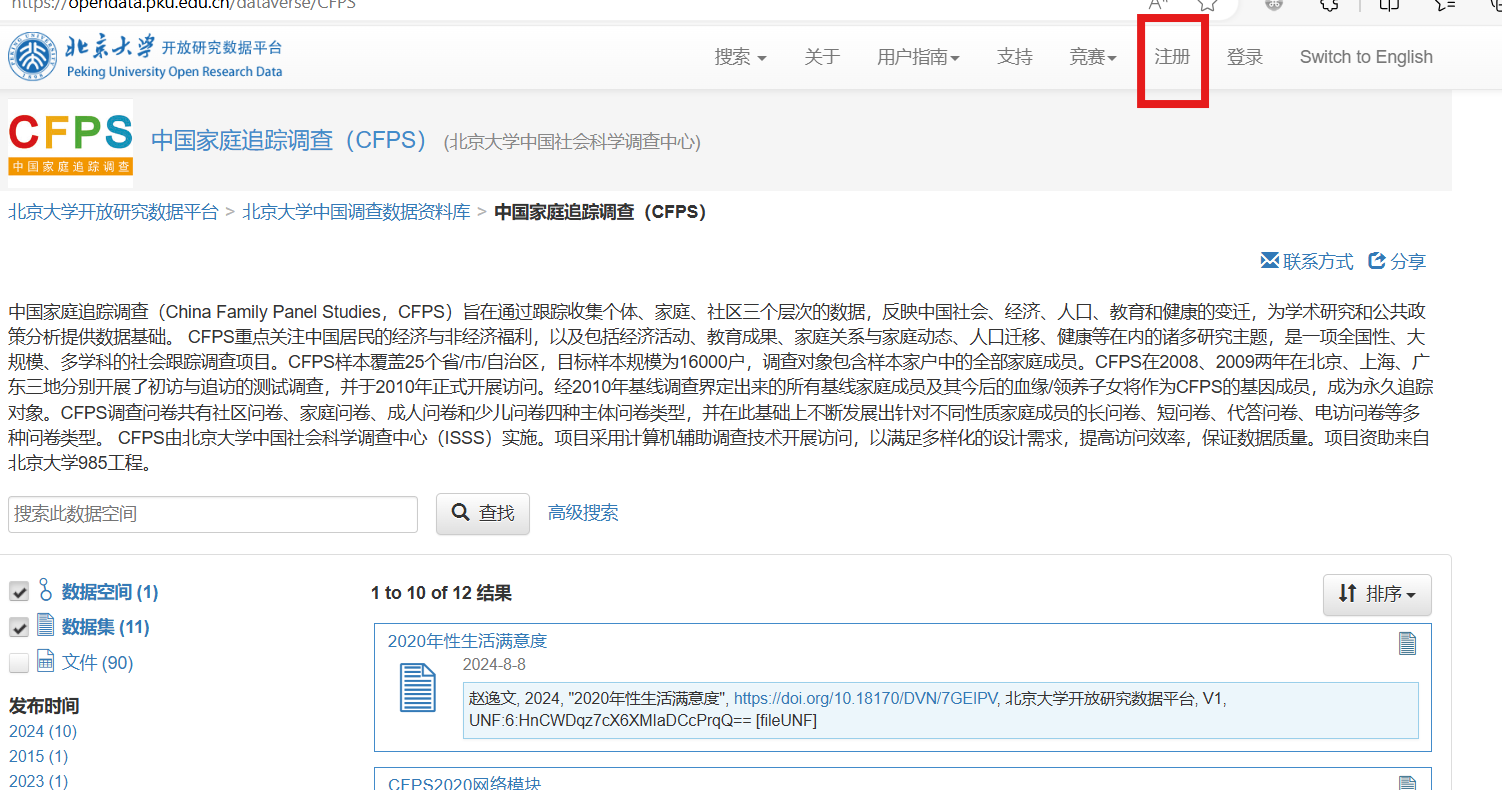Click the share arrow icon beside 分享
1502x790 pixels.
(1377, 261)
